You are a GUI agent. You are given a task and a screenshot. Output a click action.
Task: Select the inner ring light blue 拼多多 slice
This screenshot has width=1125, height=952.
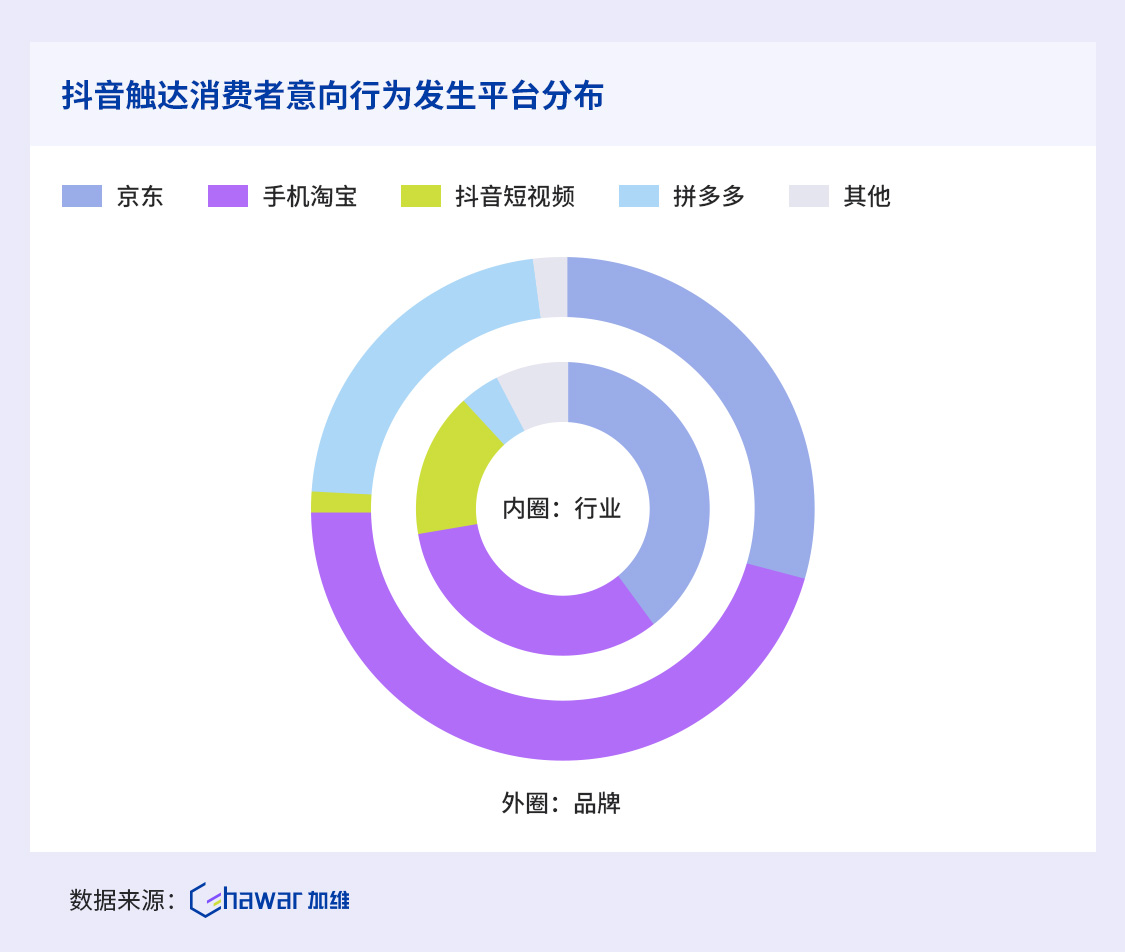pos(495,409)
